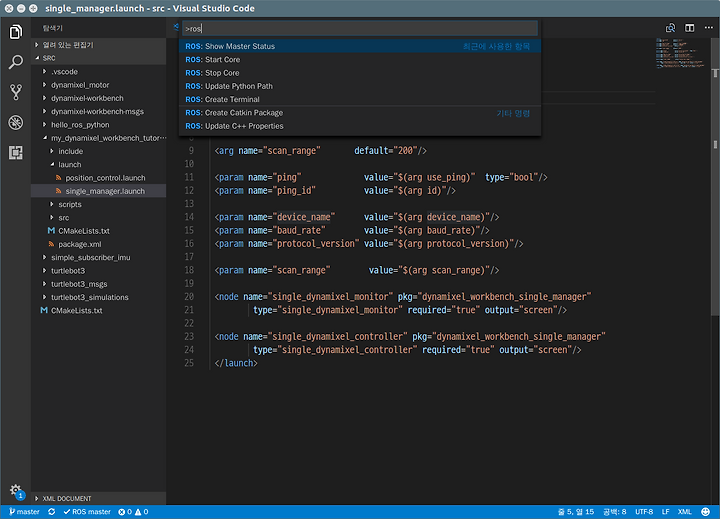Collapse the launch folder
Image resolution: width=720 pixels, height=519 pixels.
pyautogui.click(x=98, y=164)
